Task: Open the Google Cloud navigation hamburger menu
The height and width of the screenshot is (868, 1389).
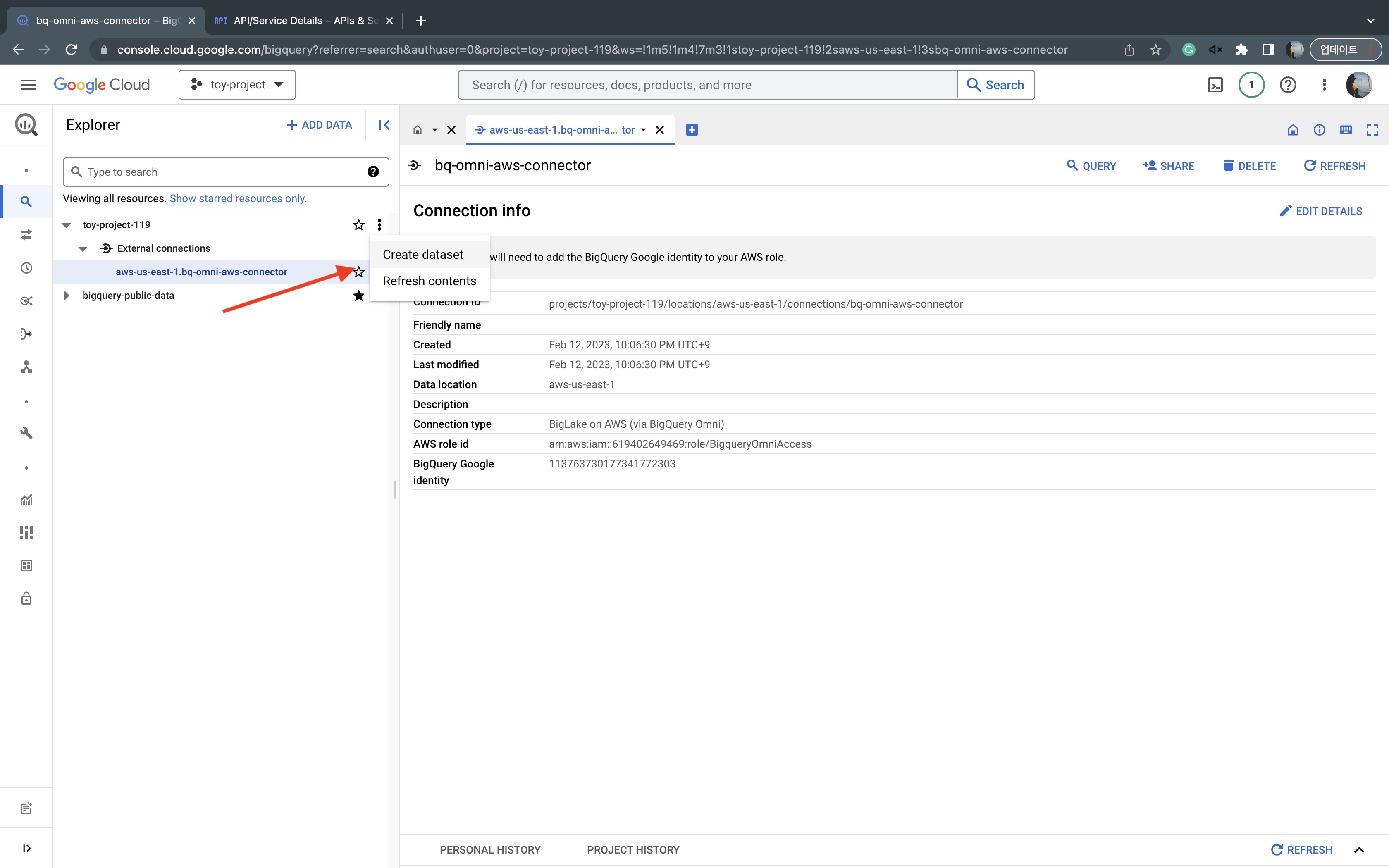Action: coord(28,85)
